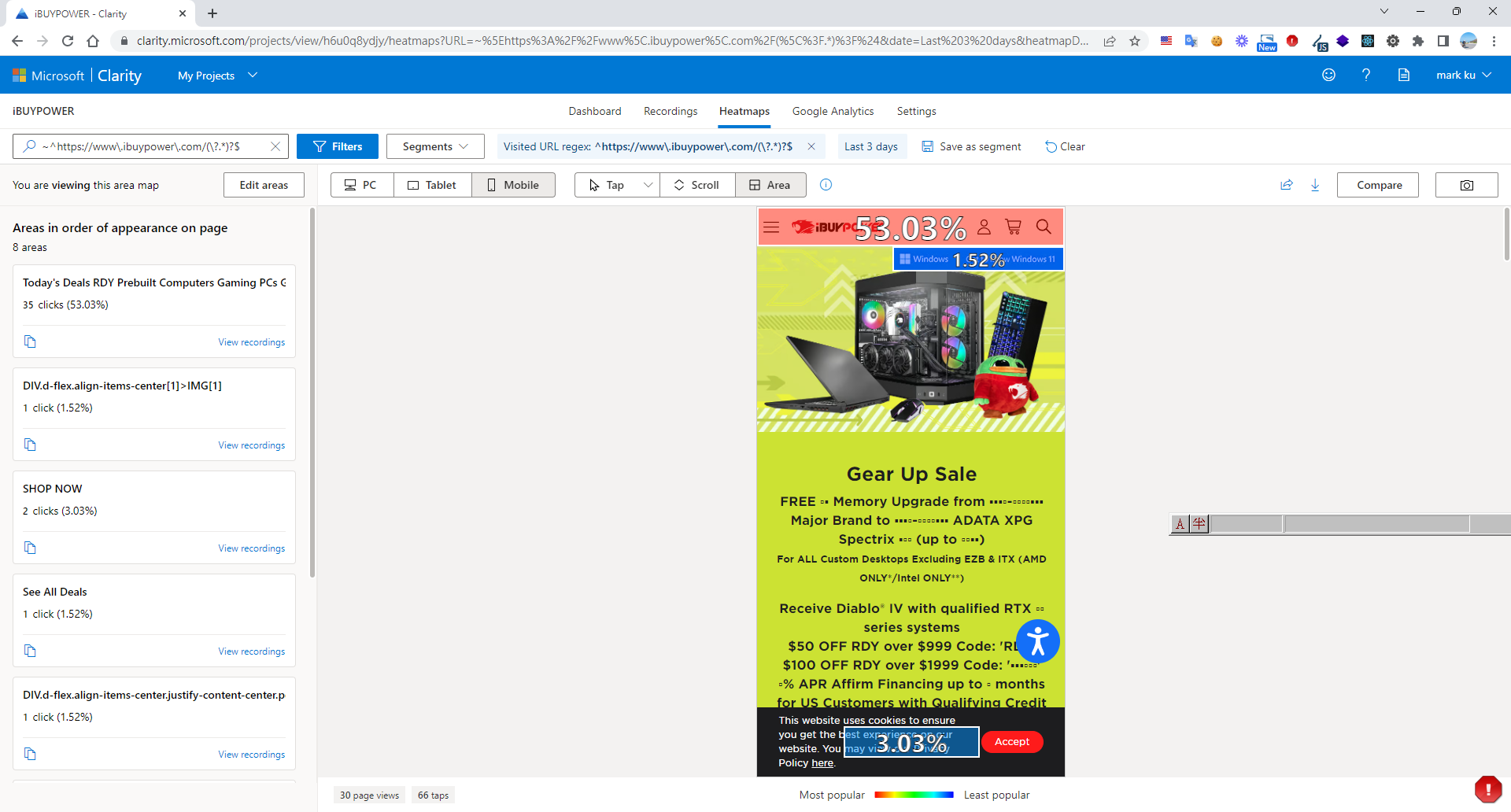Viewport: 1511px width, 812px height.
Task: Click the feedback smiley icon
Action: [1328, 75]
